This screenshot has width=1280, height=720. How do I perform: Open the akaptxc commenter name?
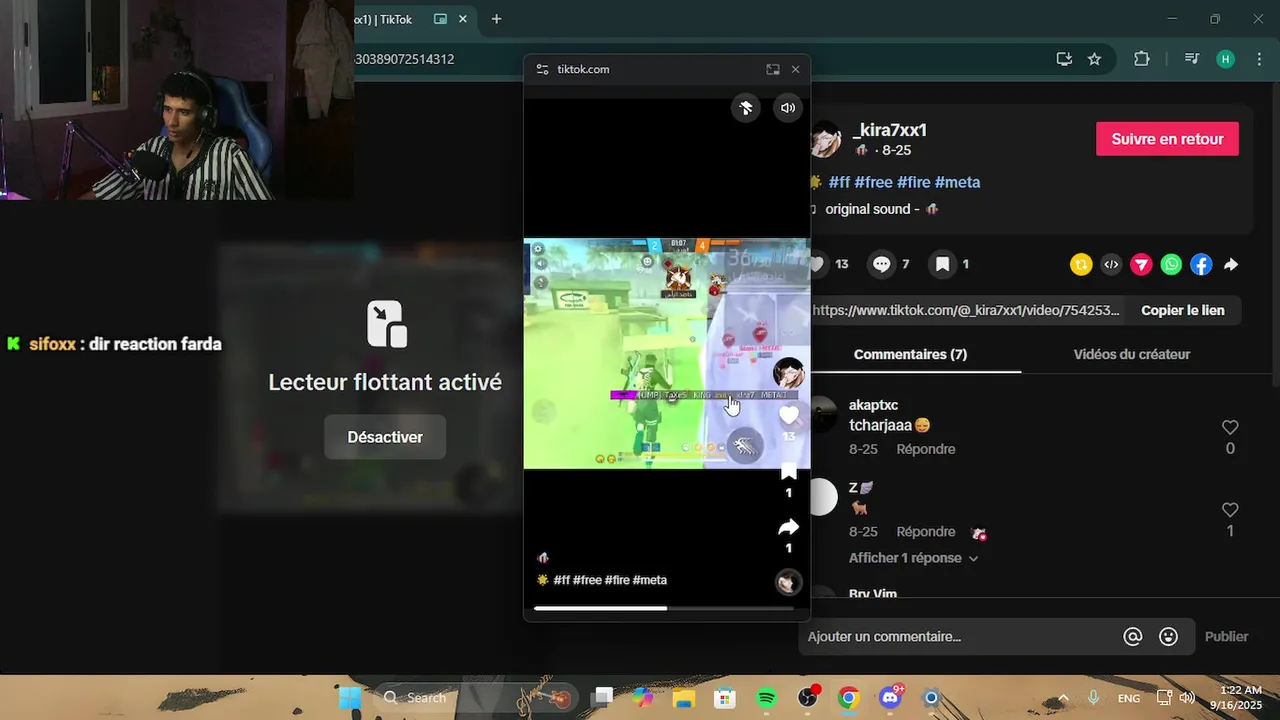point(873,405)
